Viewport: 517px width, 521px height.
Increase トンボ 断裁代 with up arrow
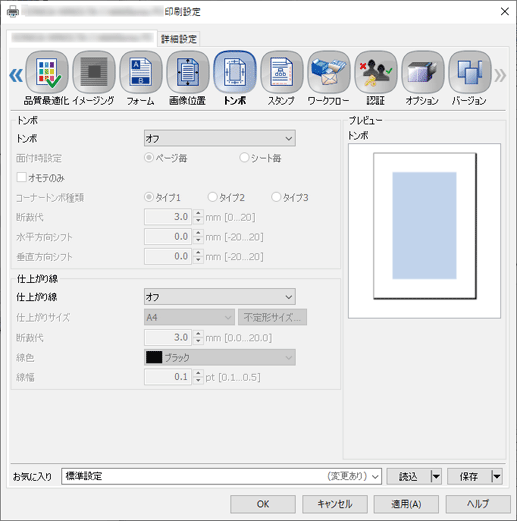pyautogui.click(x=198, y=213)
